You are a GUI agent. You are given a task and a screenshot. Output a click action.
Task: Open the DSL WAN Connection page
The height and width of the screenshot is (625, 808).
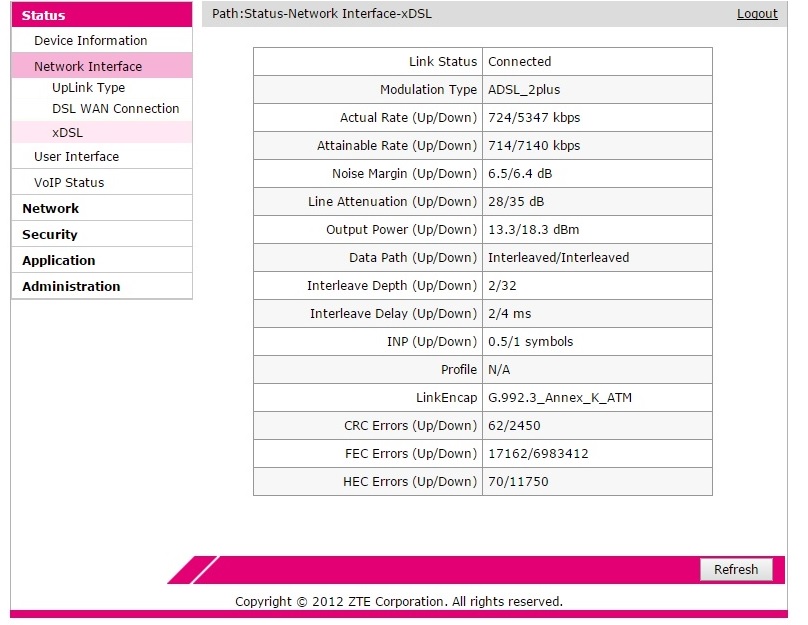pos(115,109)
